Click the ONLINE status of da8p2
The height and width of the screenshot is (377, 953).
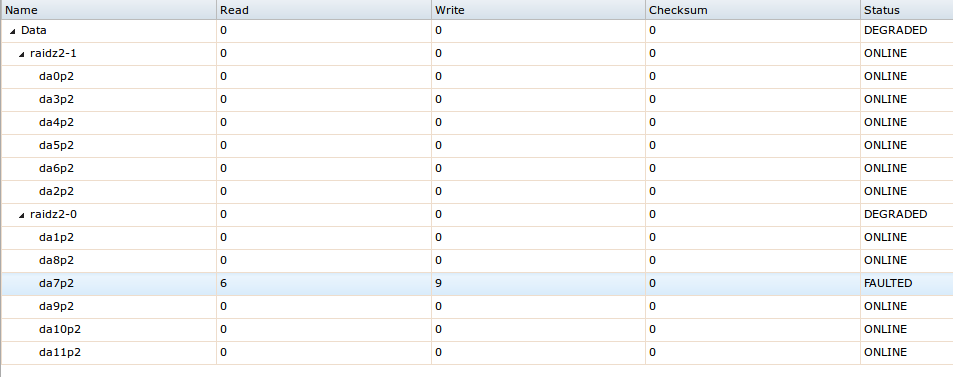coord(885,260)
